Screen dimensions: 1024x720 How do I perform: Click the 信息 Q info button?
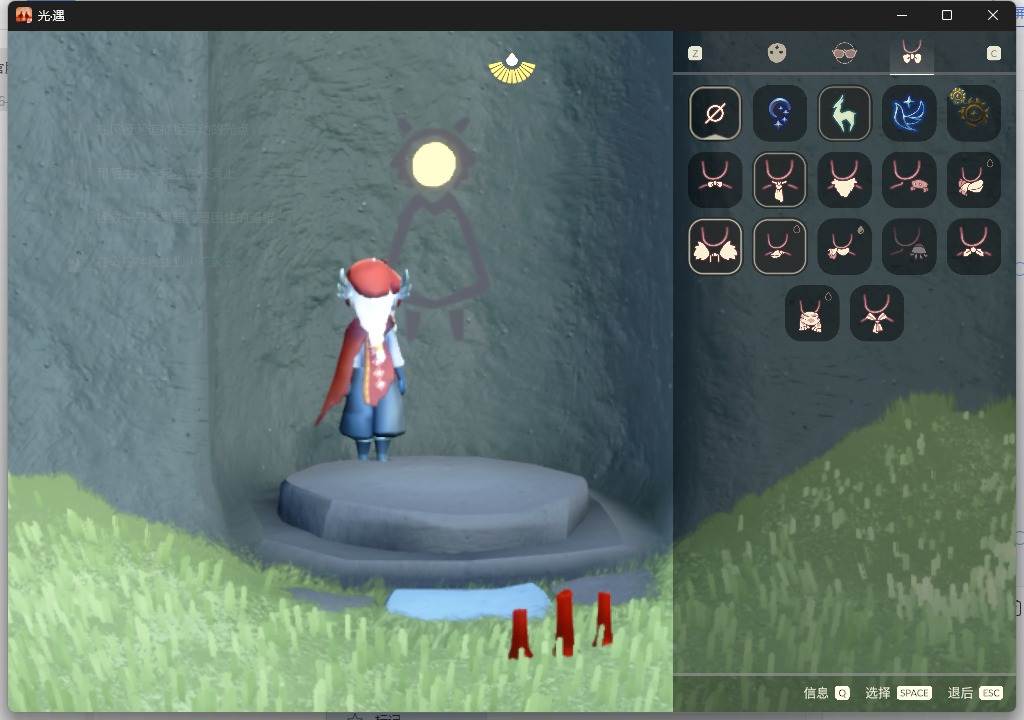(826, 693)
